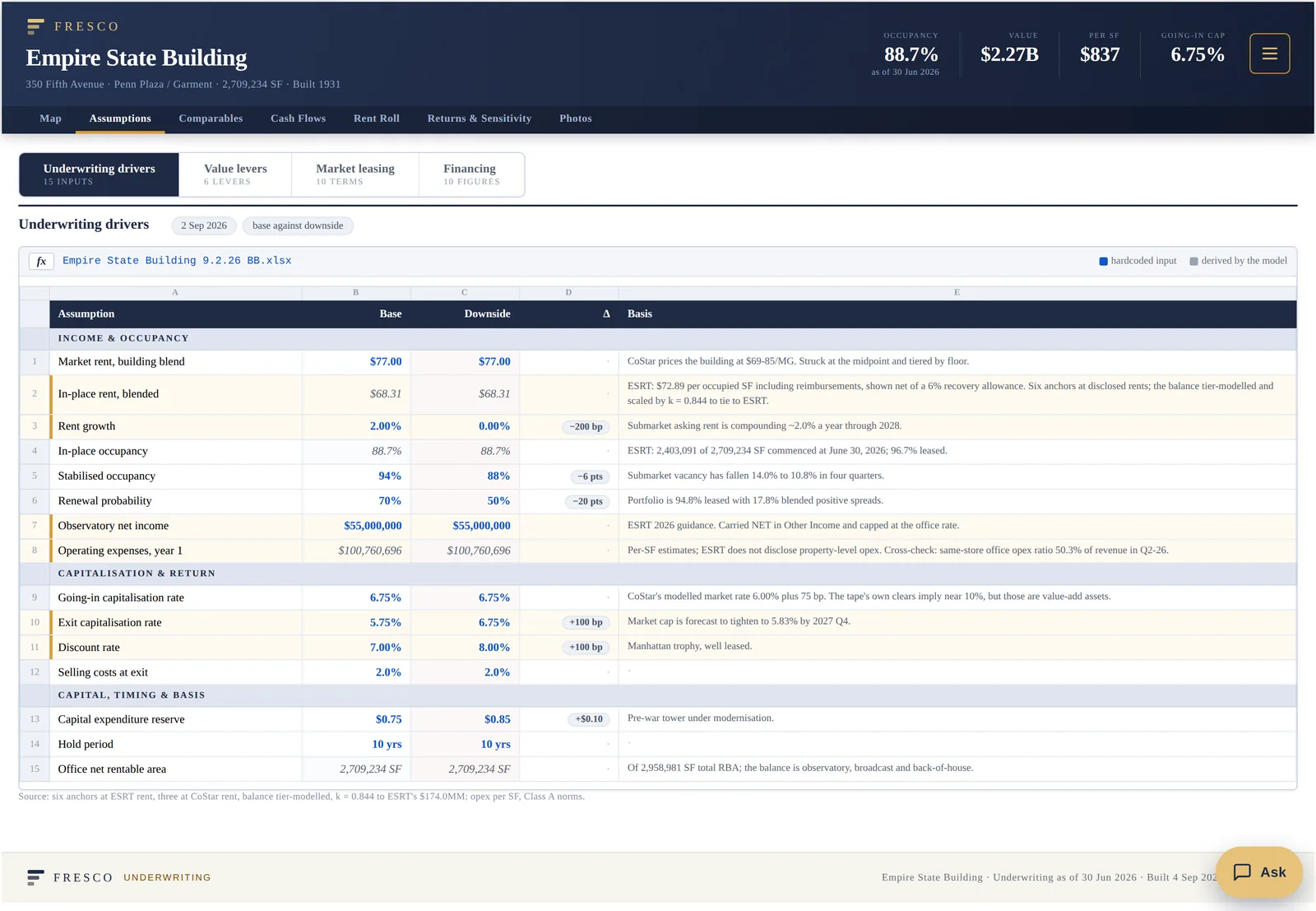The height and width of the screenshot is (911, 1316).
Task: Select the Assumptions tab
Action: (x=120, y=119)
